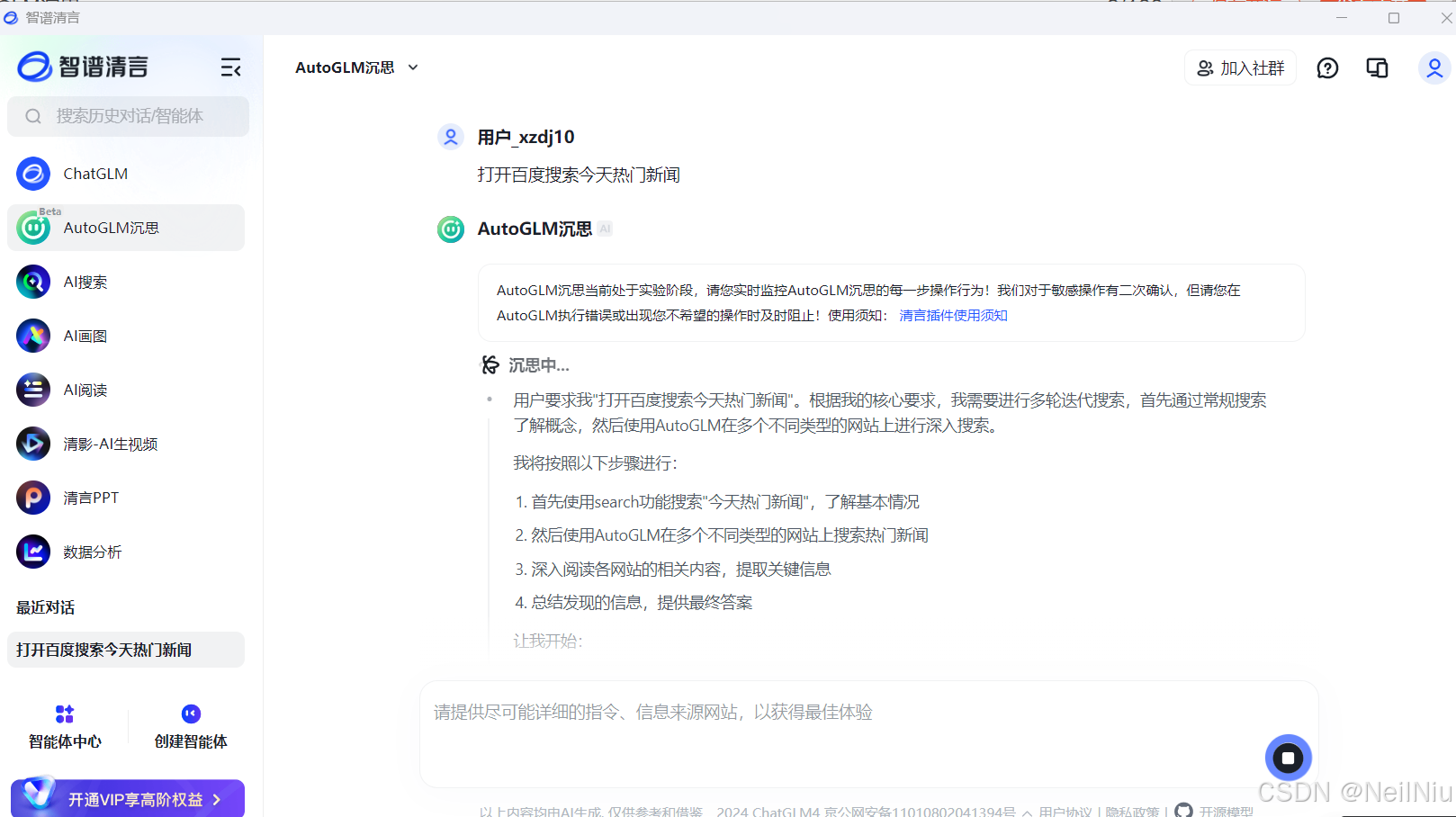1456x817 pixels.
Task: Click the GitHub 开源模型 icon in the footer
Action: click(1184, 811)
